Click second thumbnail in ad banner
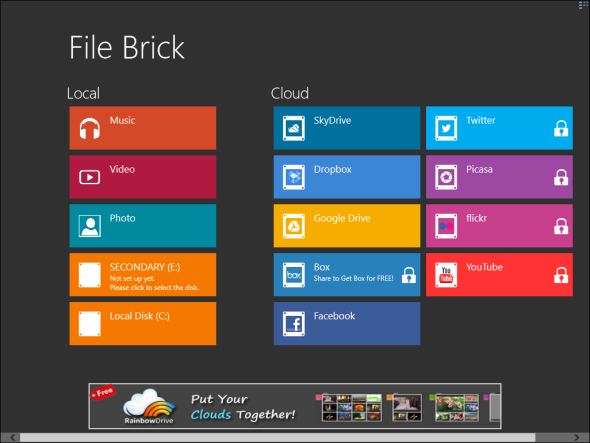590x443 pixels. [407, 408]
